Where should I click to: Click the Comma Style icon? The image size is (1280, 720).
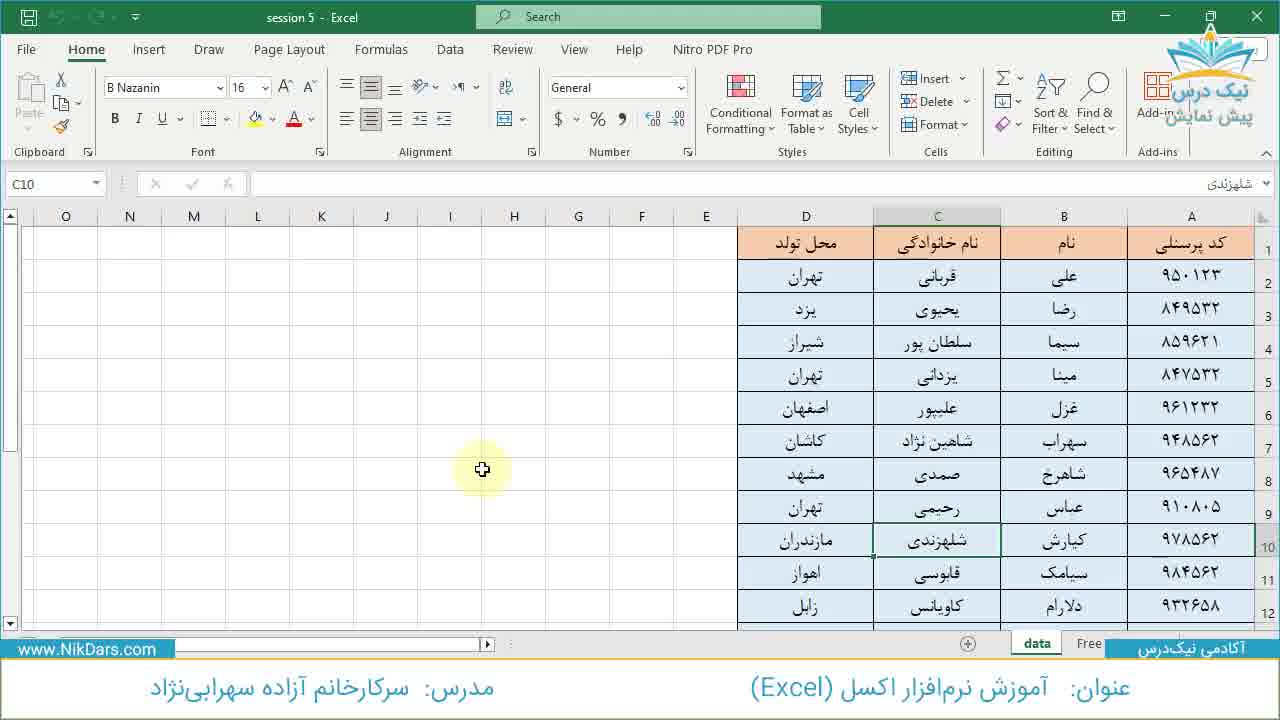pyautogui.click(x=621, y=118)
